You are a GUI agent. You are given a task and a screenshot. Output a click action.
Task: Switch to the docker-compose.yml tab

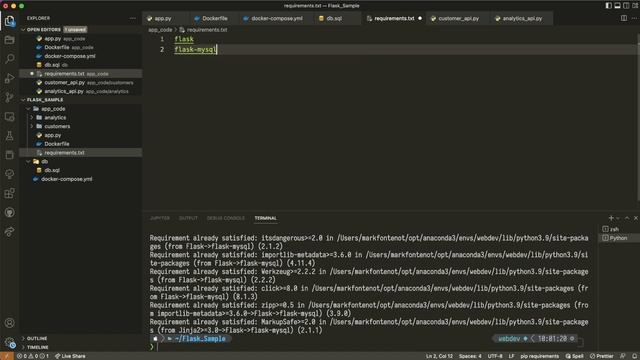277,18
